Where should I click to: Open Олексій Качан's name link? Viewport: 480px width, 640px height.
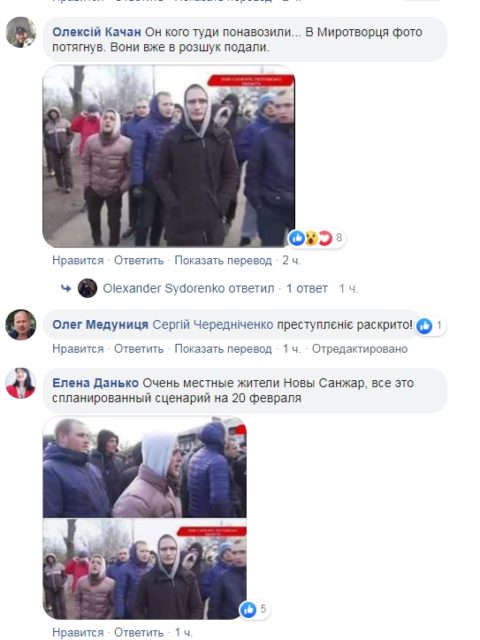(x=97, y=32)
